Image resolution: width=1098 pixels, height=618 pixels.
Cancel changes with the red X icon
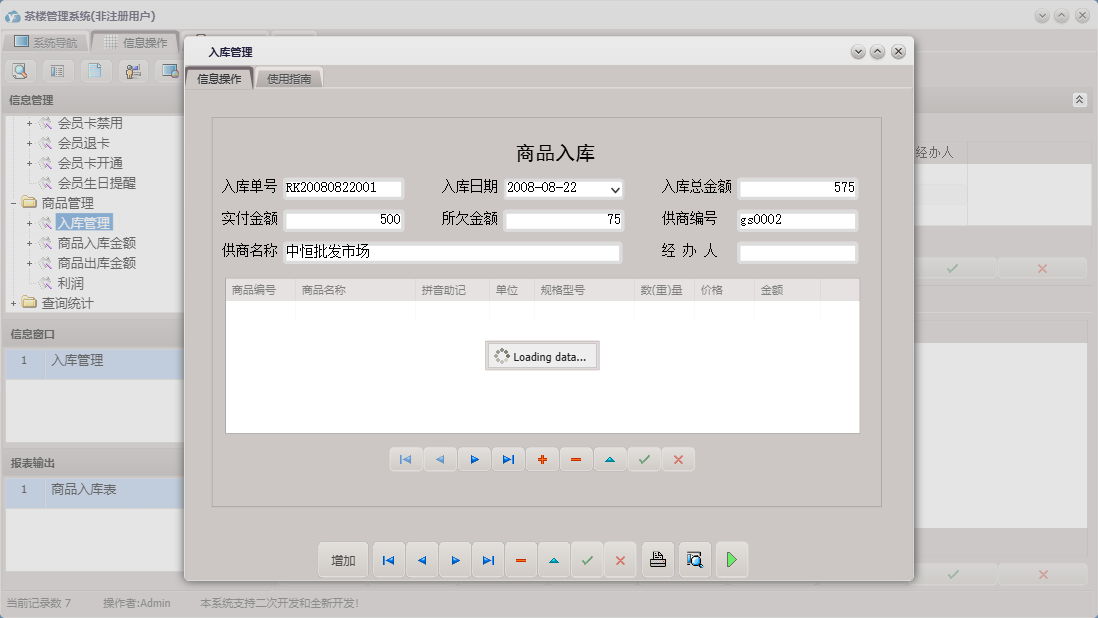[x=678, y=459]
